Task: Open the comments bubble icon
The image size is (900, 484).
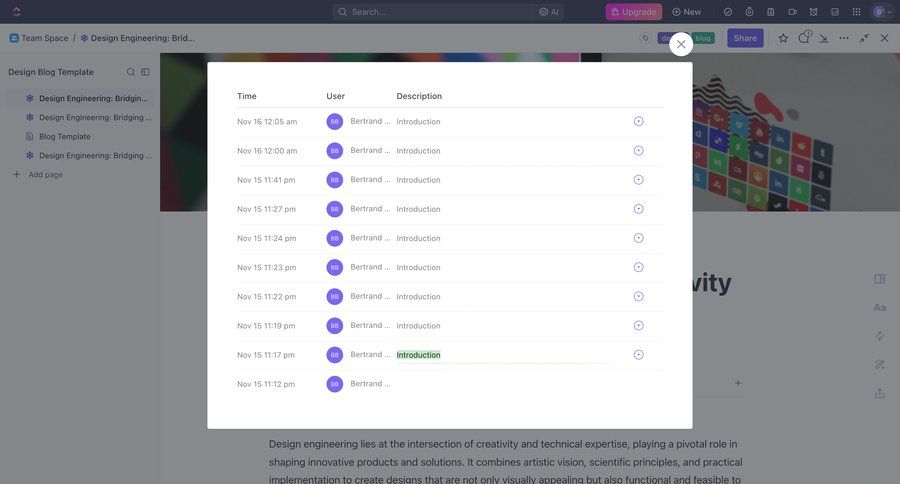Action: click(x=804, y=38)
